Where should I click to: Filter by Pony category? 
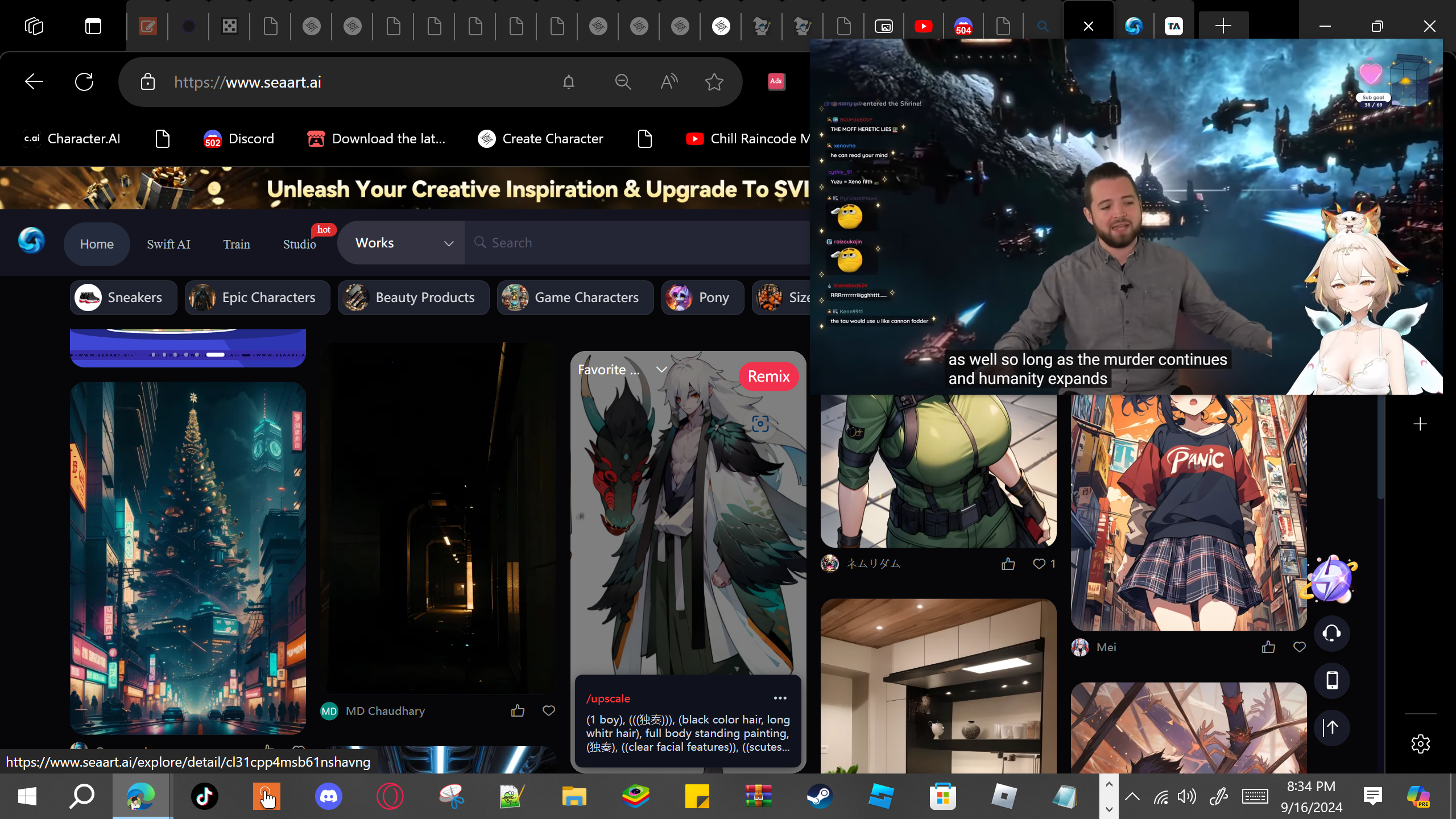click(x=703, y=297)
